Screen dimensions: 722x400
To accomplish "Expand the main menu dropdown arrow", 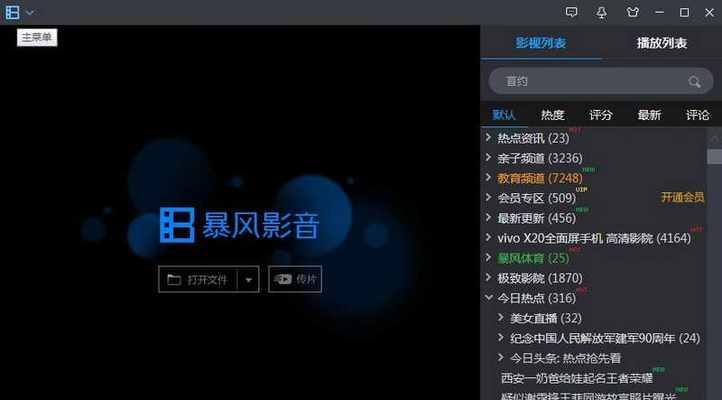I will coord(30,13).
